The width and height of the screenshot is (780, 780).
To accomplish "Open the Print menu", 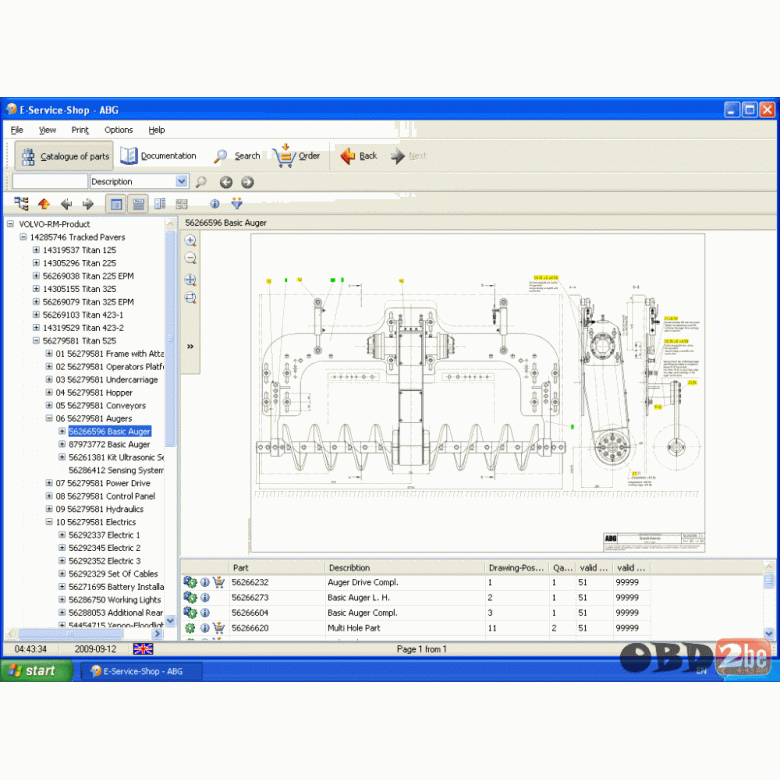I will [80, 130].
